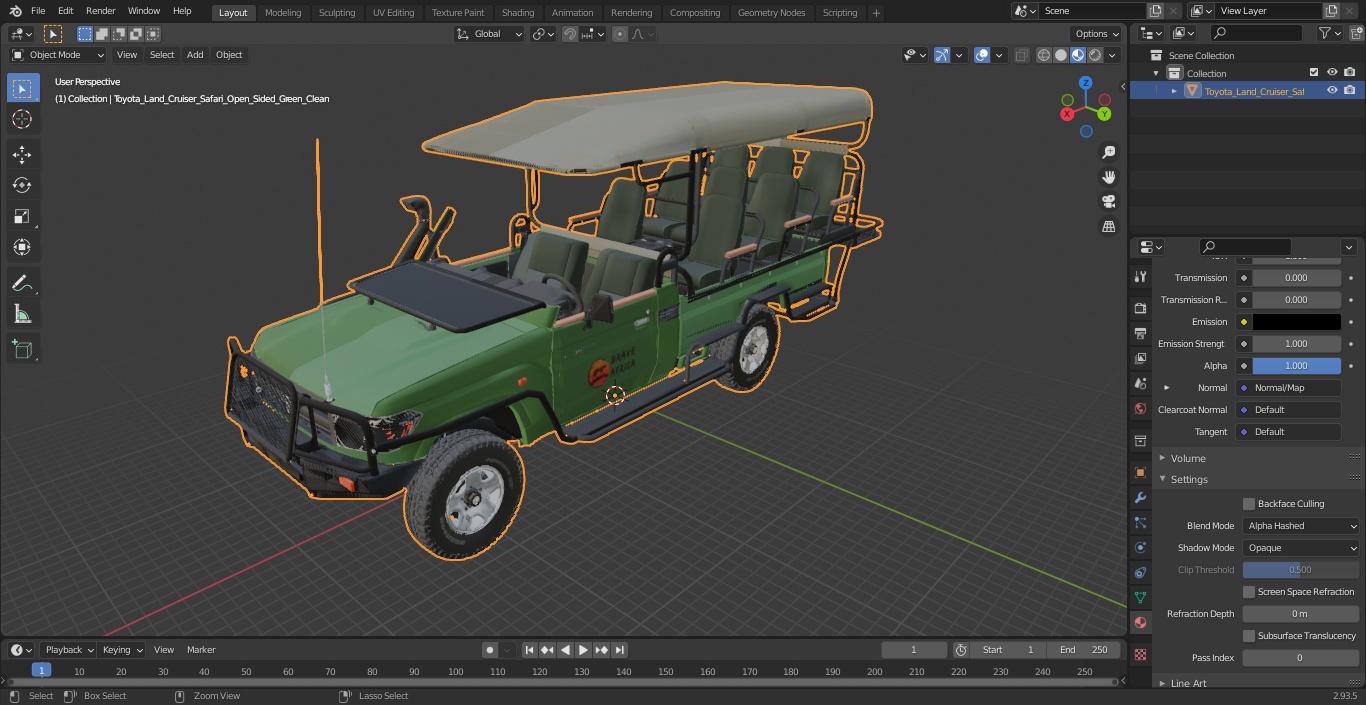Screen dimensions: 1366x705
Task: Open the Playback dropdown menu
Action: 68,650
